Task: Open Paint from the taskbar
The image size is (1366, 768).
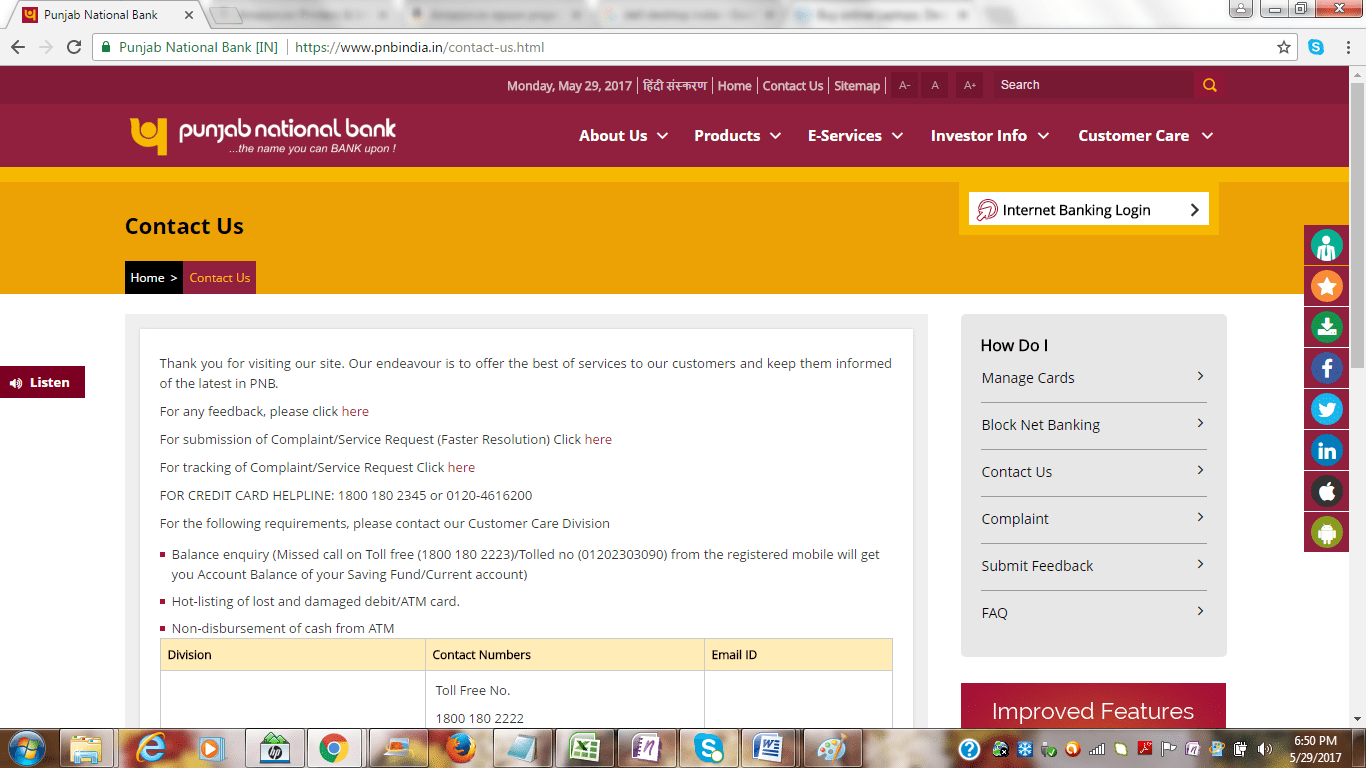Action: tap(831, 748)
